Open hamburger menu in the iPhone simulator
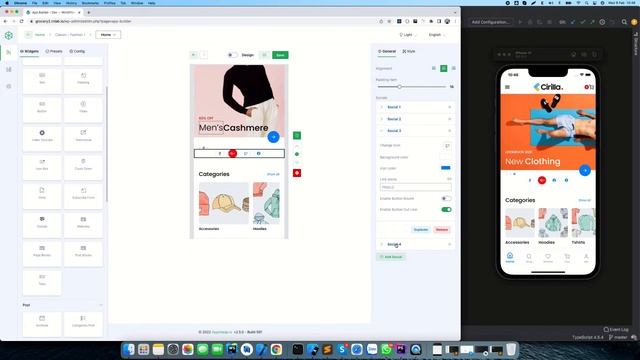This screenshot has height=360, width=640. tap(507, 87)
